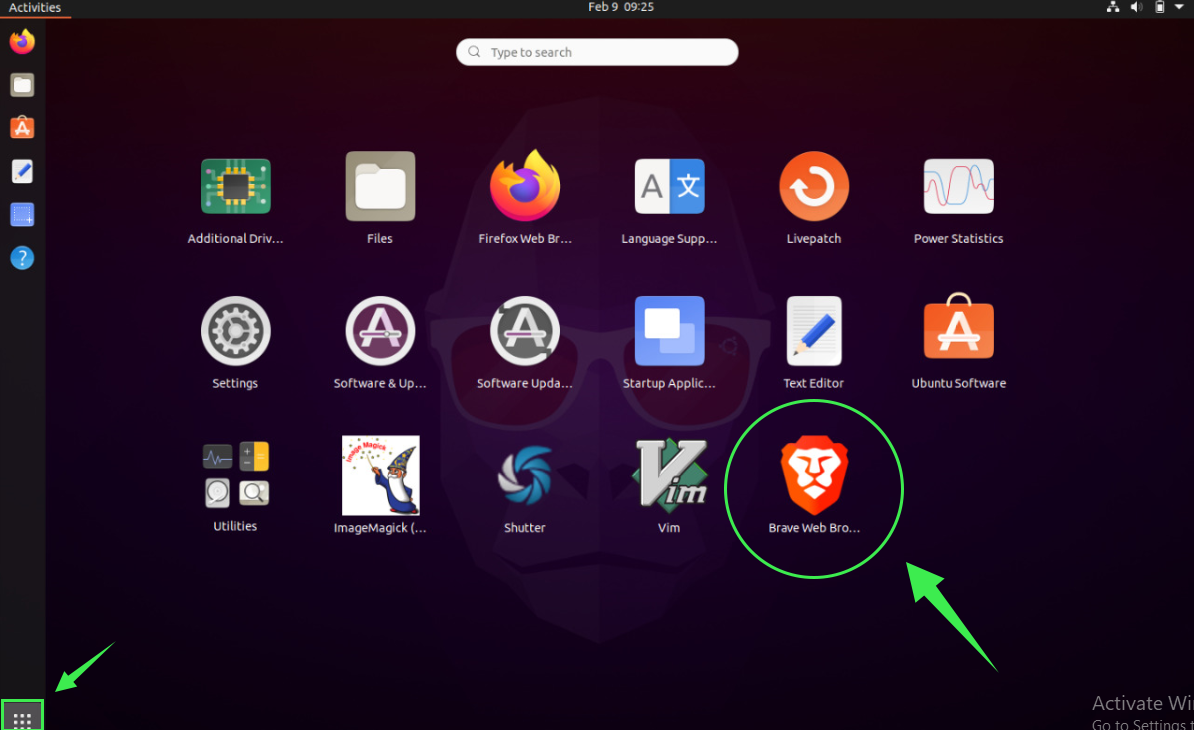1194x730 pixels.
Task: Launch ImageMagick app
Action: [380, 476]
